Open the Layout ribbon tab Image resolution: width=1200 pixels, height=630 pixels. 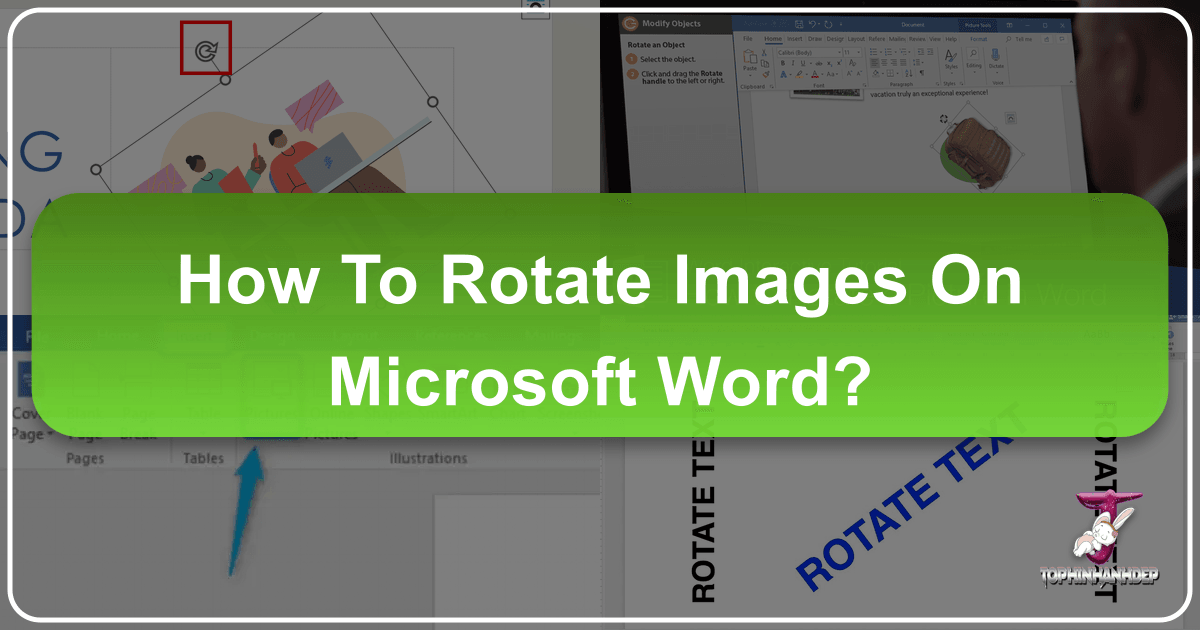tap(857, 39)
